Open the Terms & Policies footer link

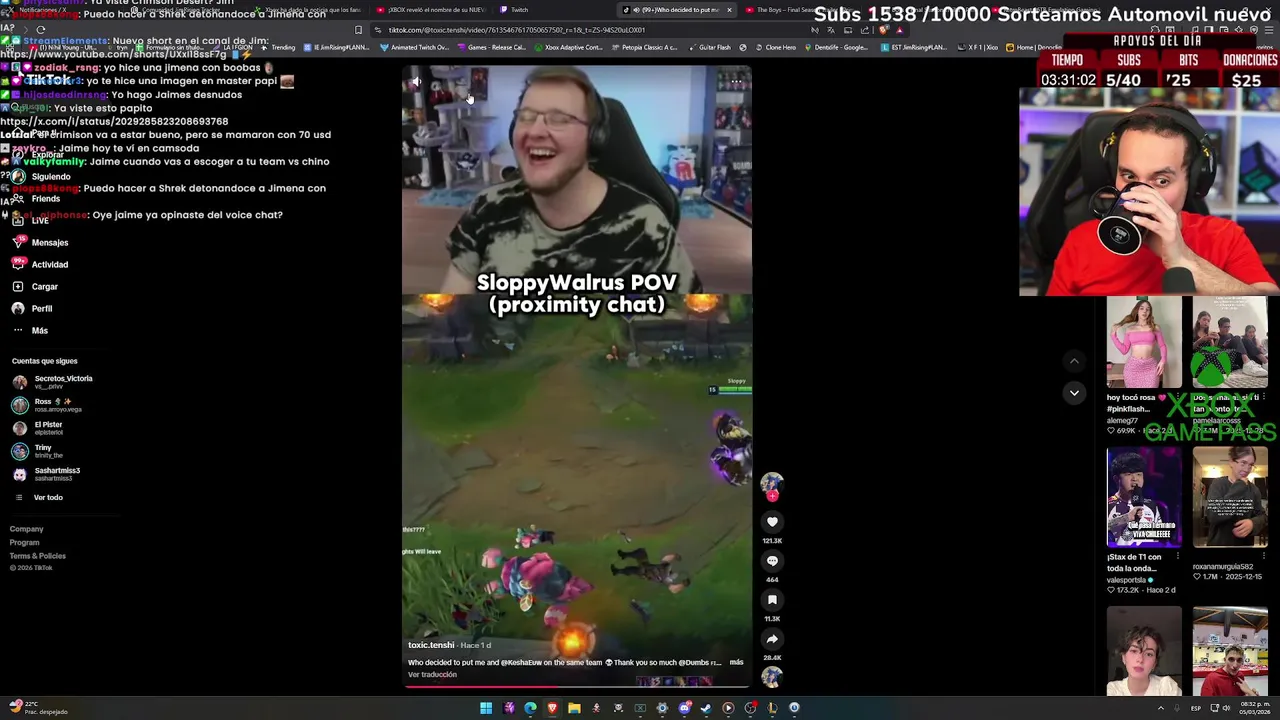point(38,555)
